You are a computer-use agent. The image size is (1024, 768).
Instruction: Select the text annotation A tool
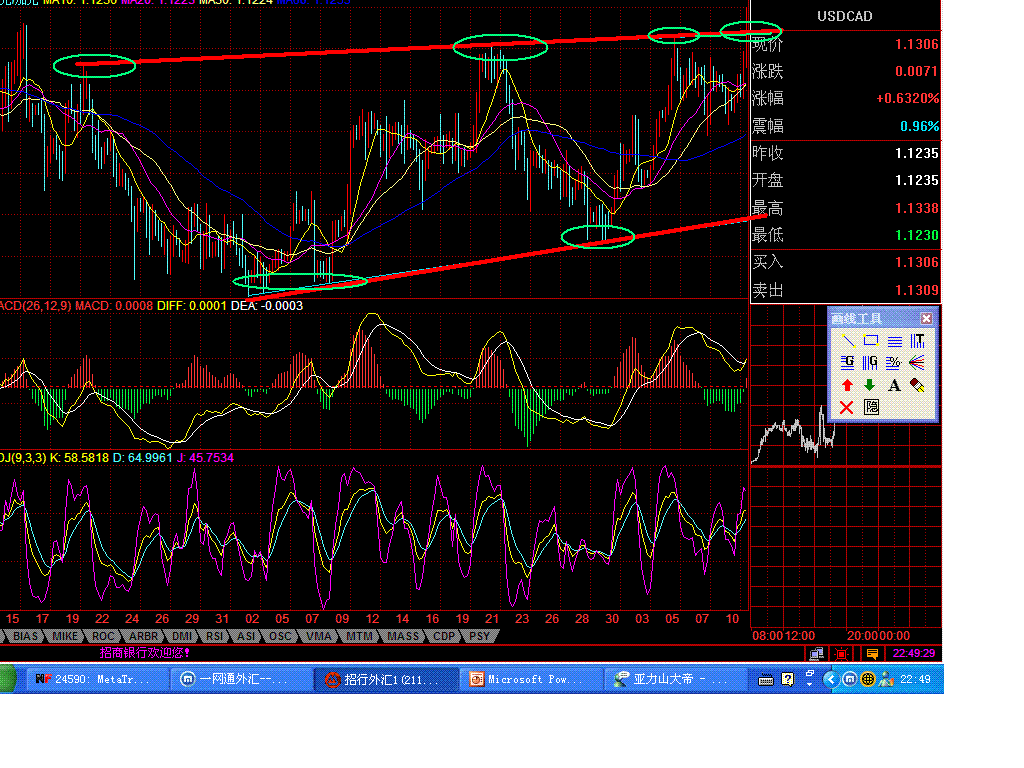click(x=894, y=385)
